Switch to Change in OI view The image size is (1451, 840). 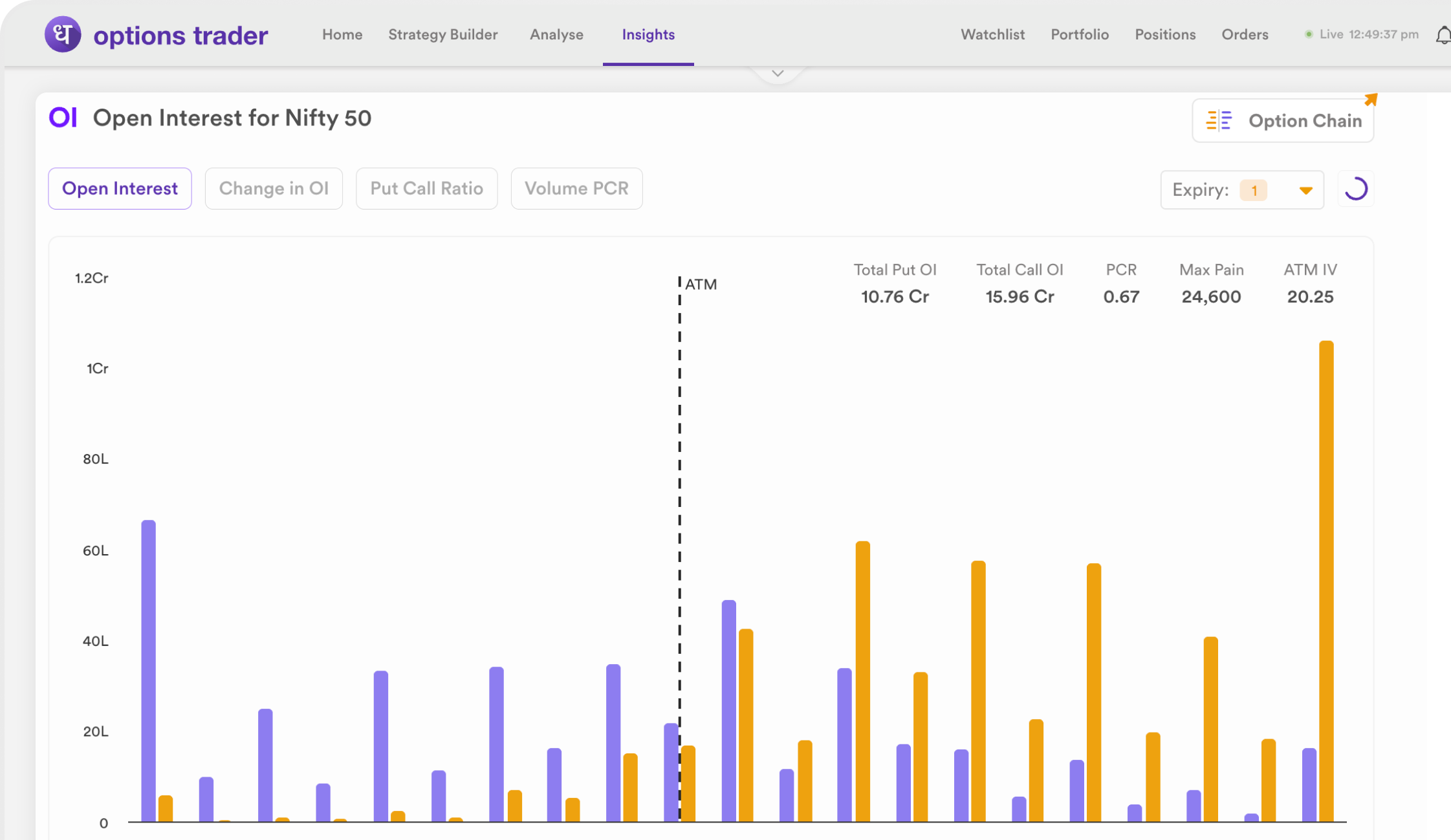tap(274, 188)
